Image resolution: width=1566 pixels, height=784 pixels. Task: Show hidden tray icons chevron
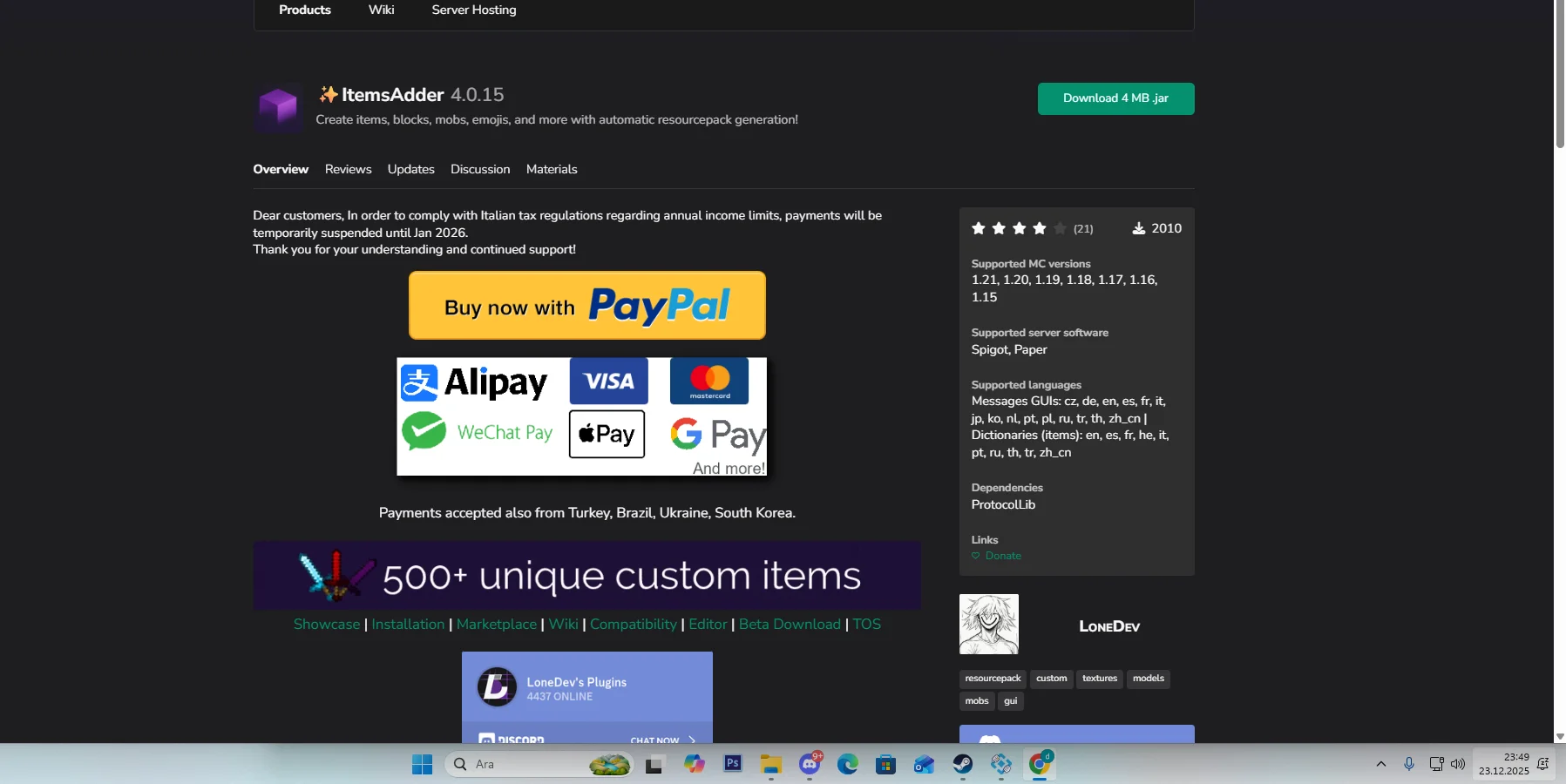click(1381, 764)
